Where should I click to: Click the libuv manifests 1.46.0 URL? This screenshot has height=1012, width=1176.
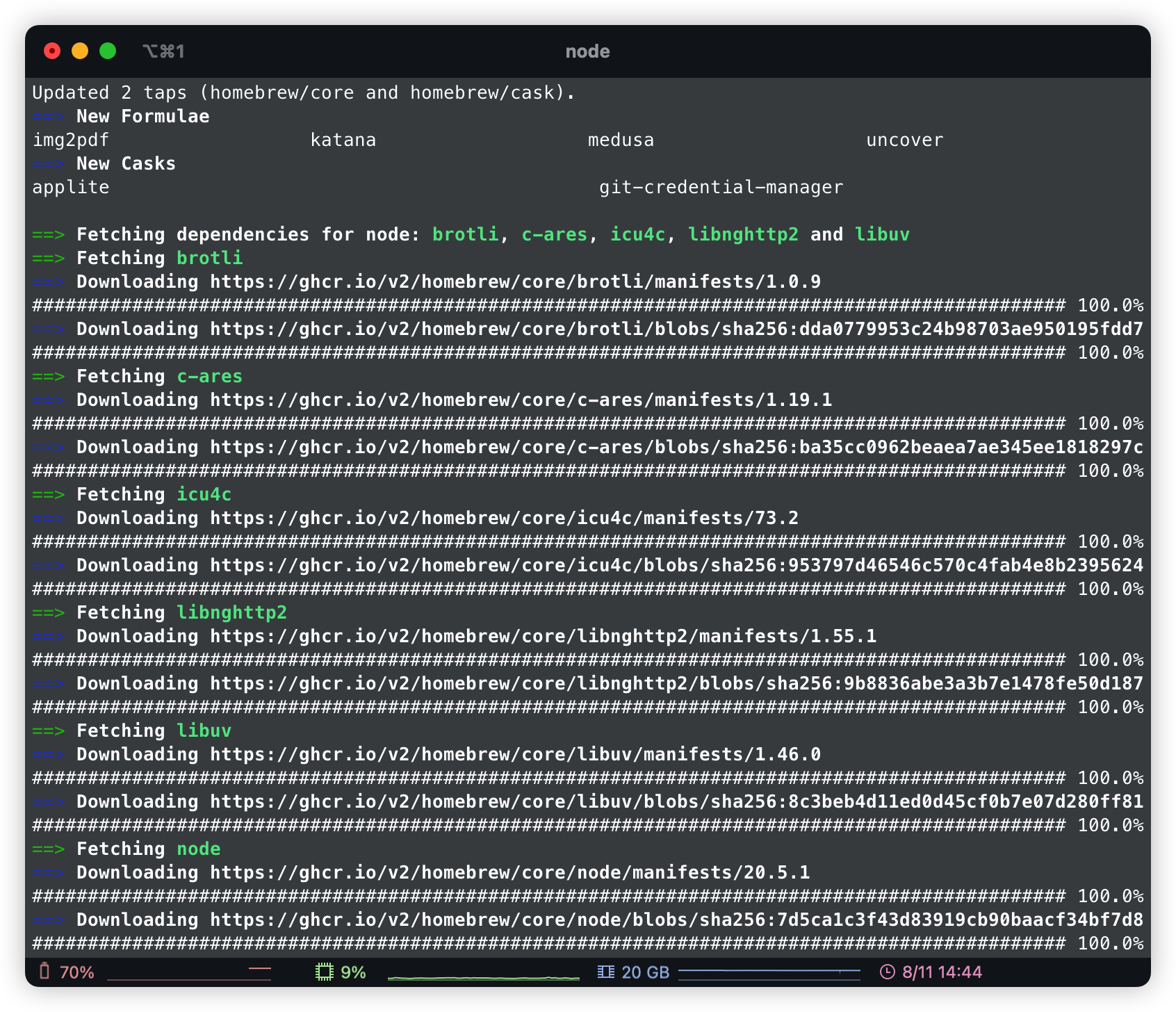click(516, 754)
